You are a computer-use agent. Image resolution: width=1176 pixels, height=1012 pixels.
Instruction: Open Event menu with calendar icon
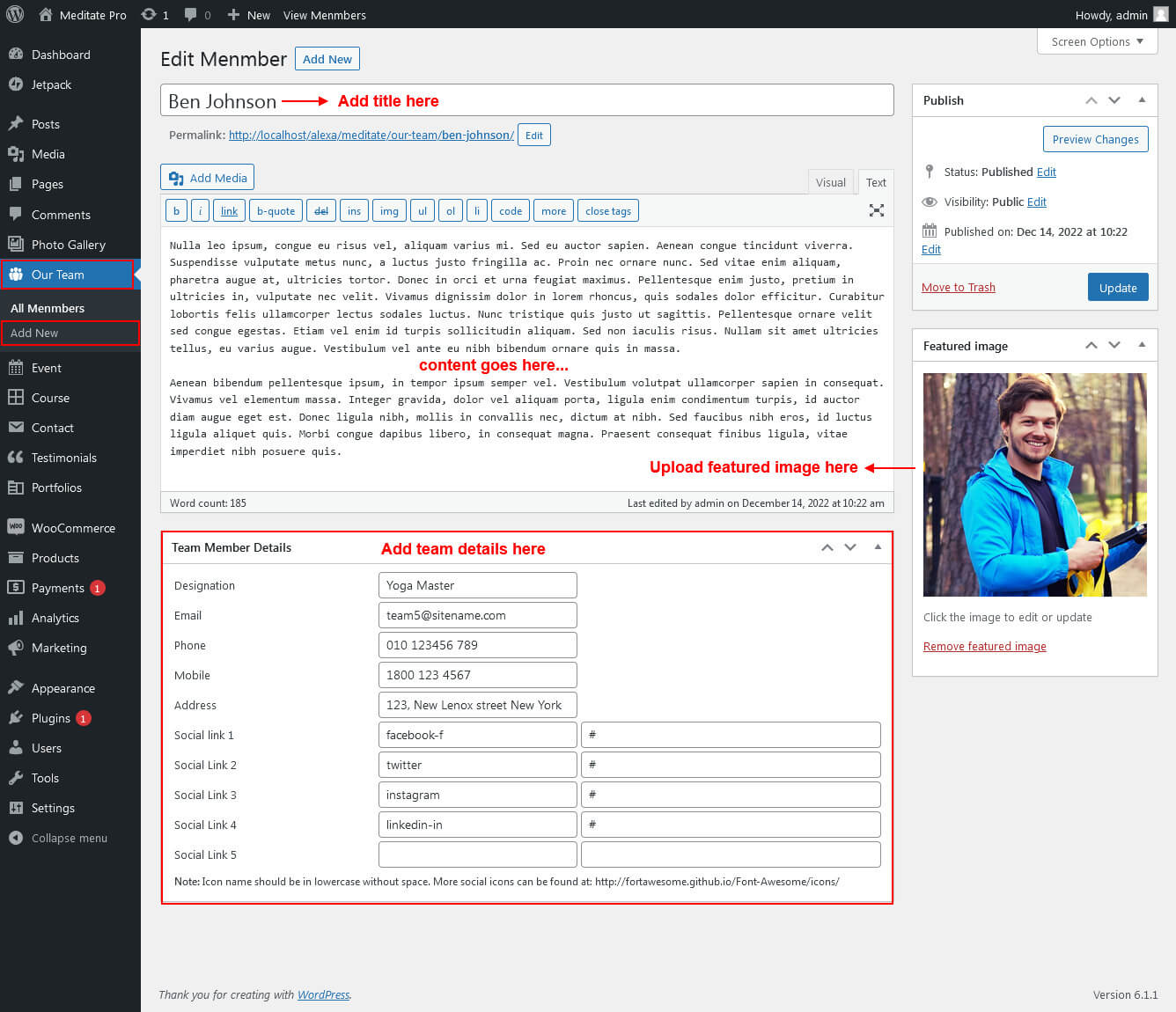click(x=70, y=368)
